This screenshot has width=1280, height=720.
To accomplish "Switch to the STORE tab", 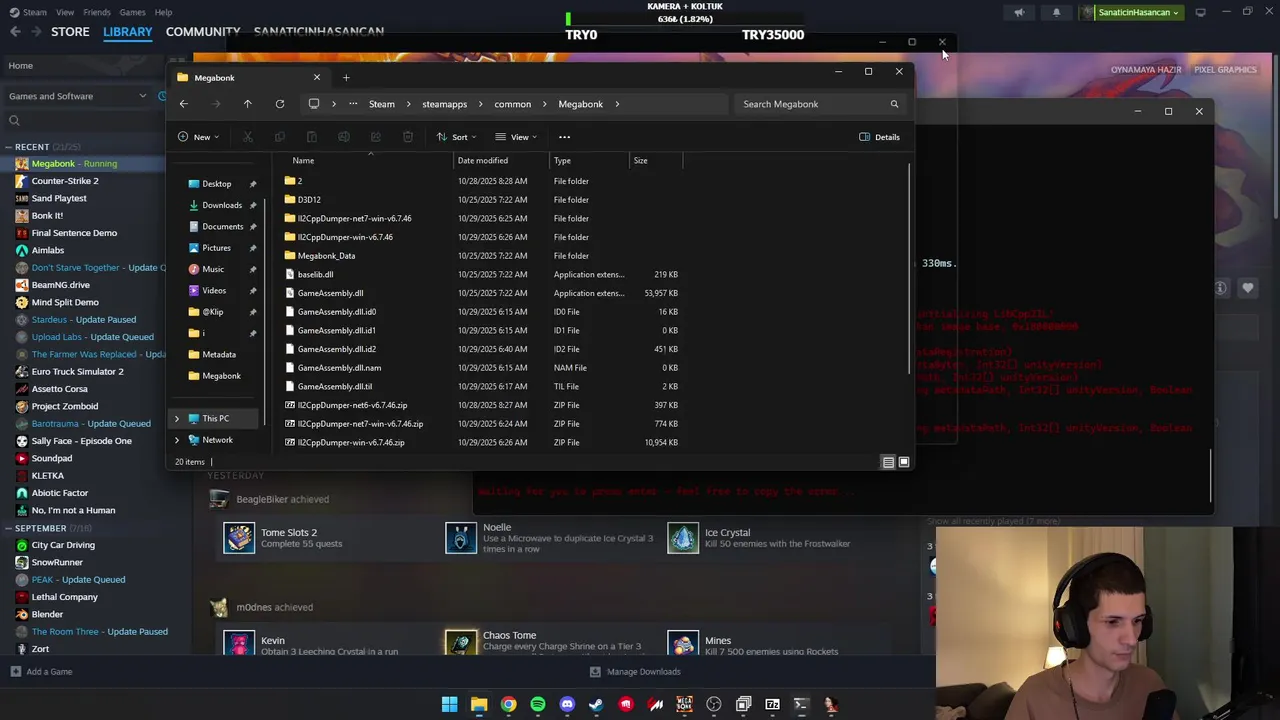I will tap(70, 32).
